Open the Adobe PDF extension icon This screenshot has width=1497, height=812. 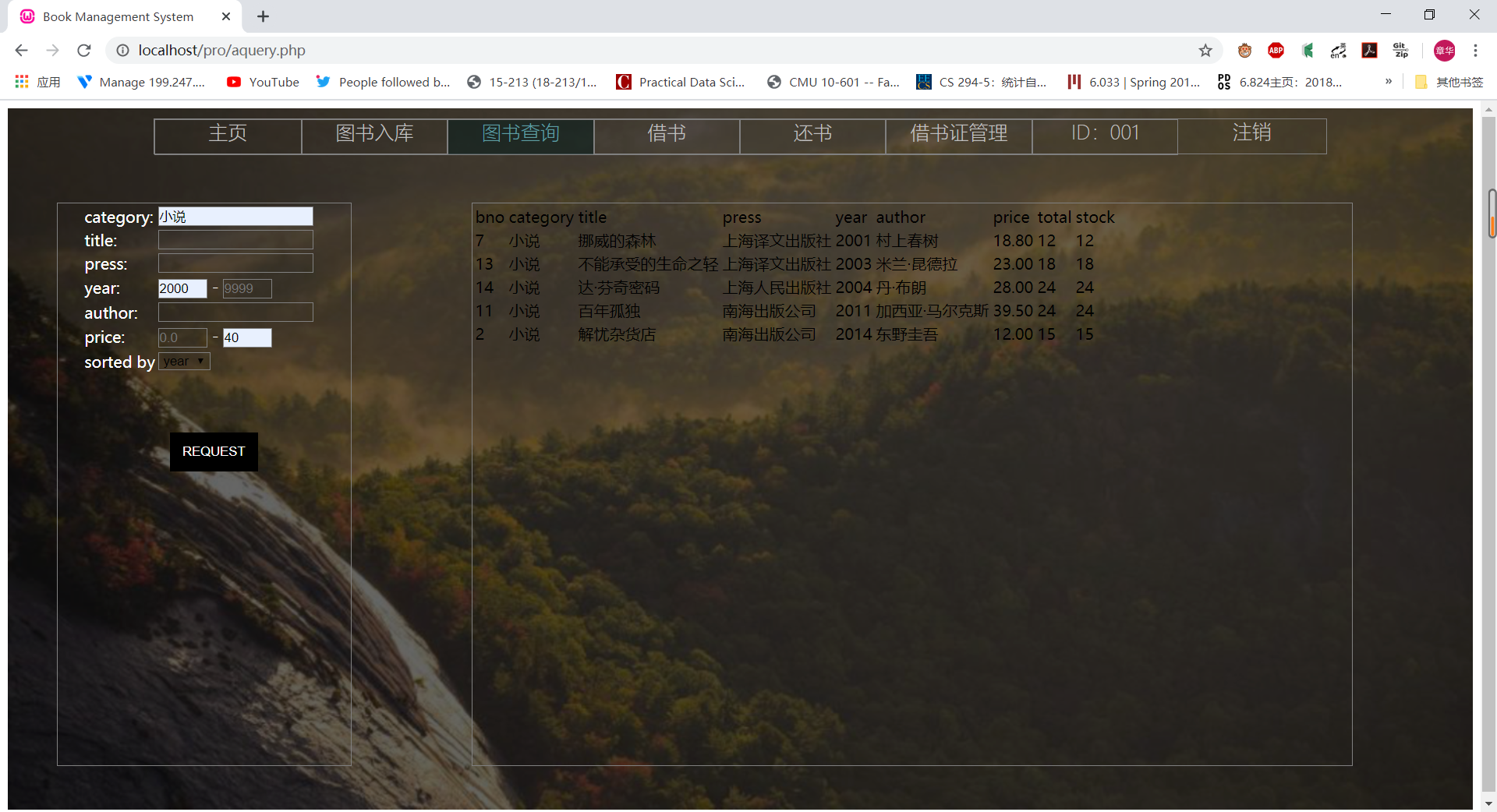(1369, 51)
